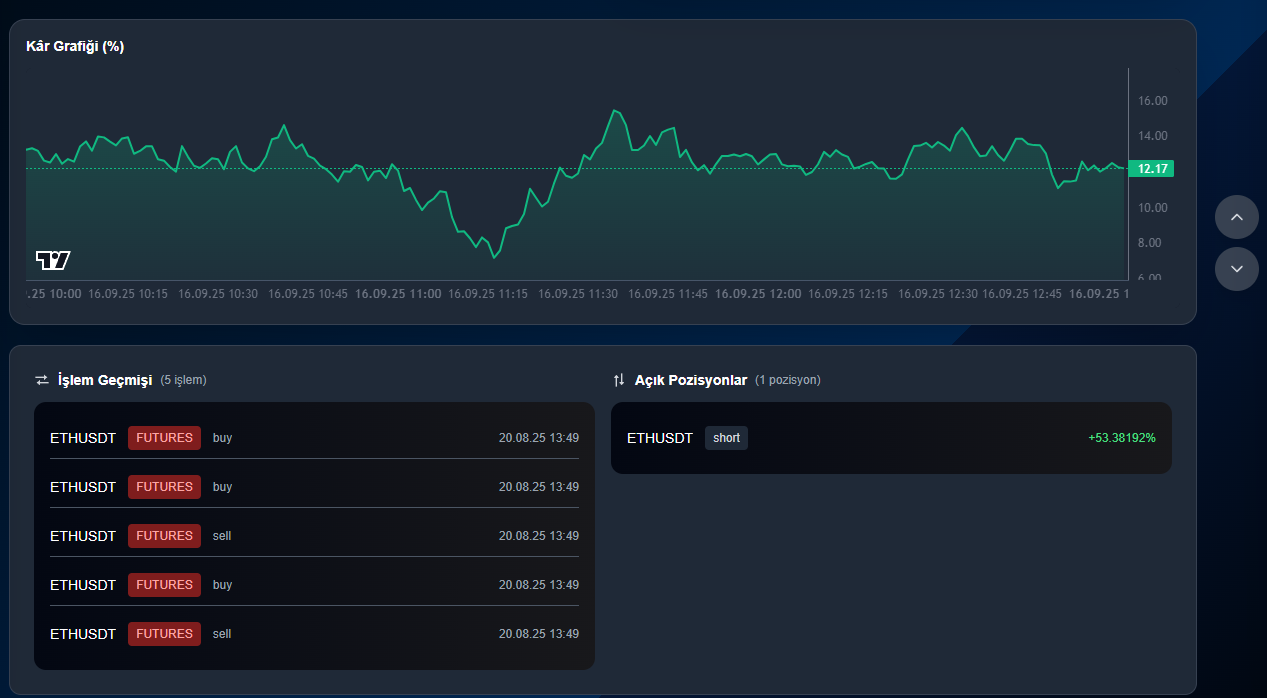Viewport: 1267px width, 698px height.
Task: Click the up-down arrows icon beside Açık Pozisyonlar
Action: tap(619, 380)
